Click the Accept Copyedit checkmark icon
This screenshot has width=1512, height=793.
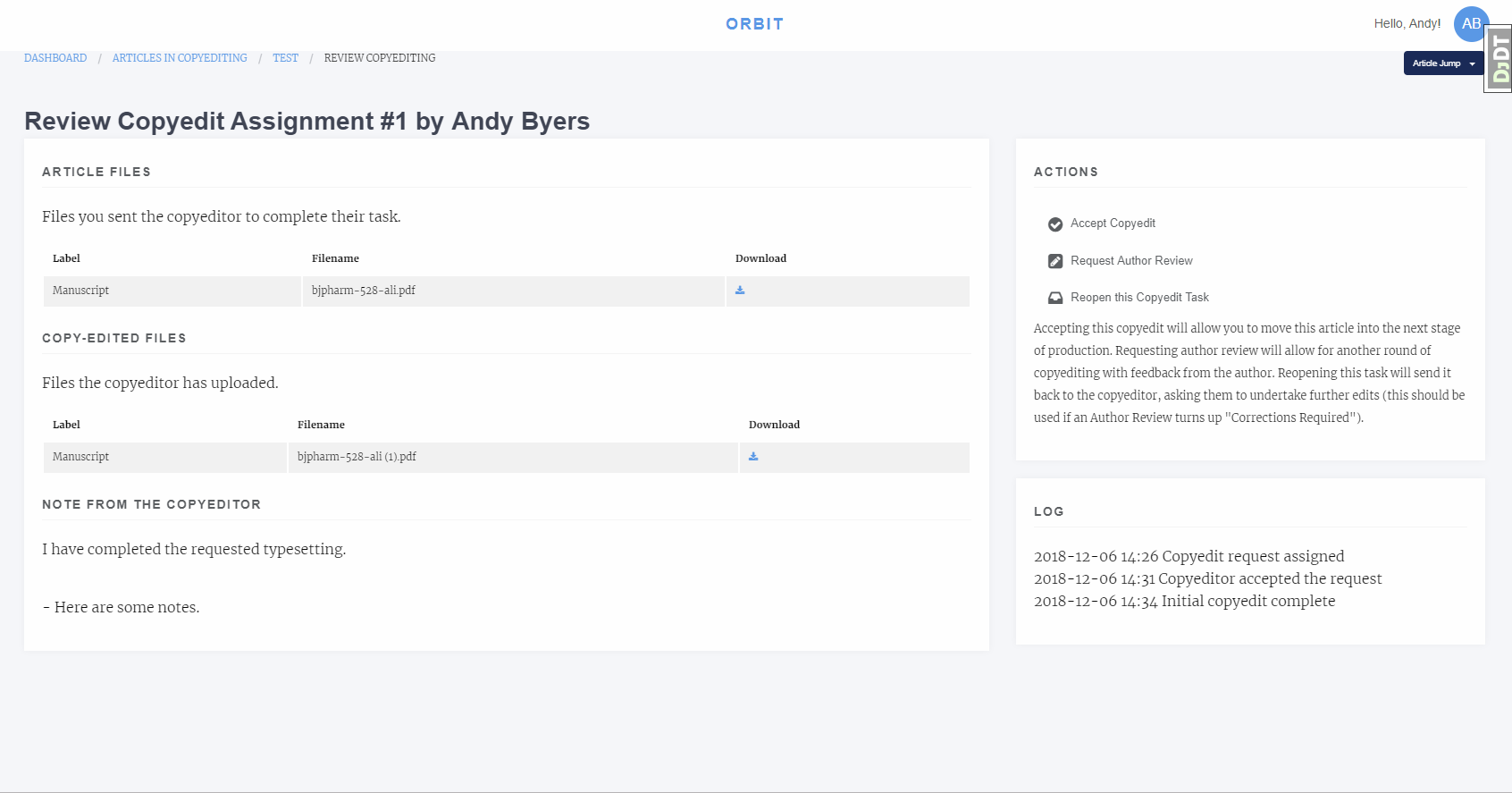coord(1055,224)
